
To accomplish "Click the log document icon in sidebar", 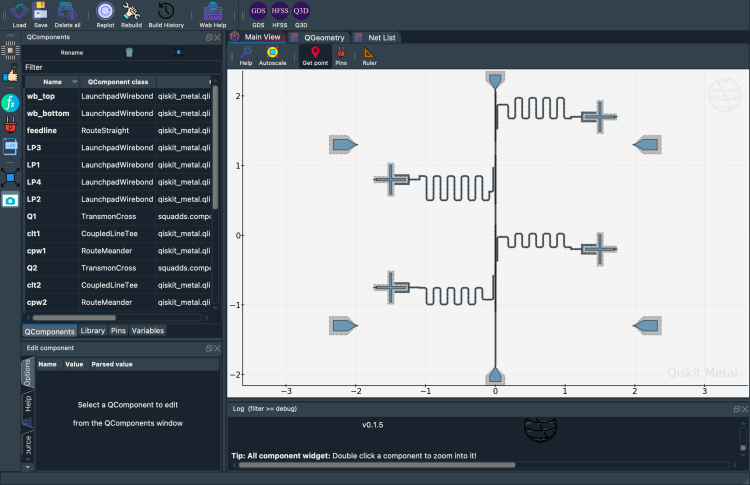I will [x=10, y=146].
